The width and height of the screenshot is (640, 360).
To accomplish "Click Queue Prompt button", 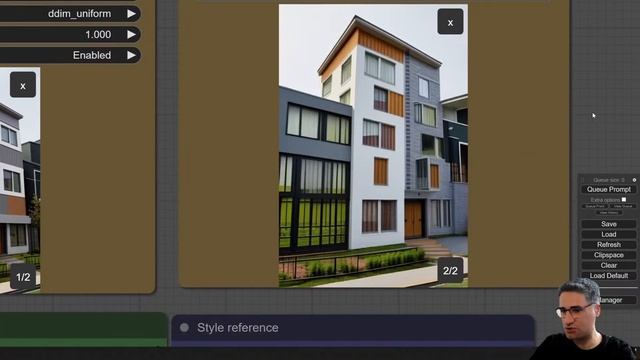I will coord(609,189).
